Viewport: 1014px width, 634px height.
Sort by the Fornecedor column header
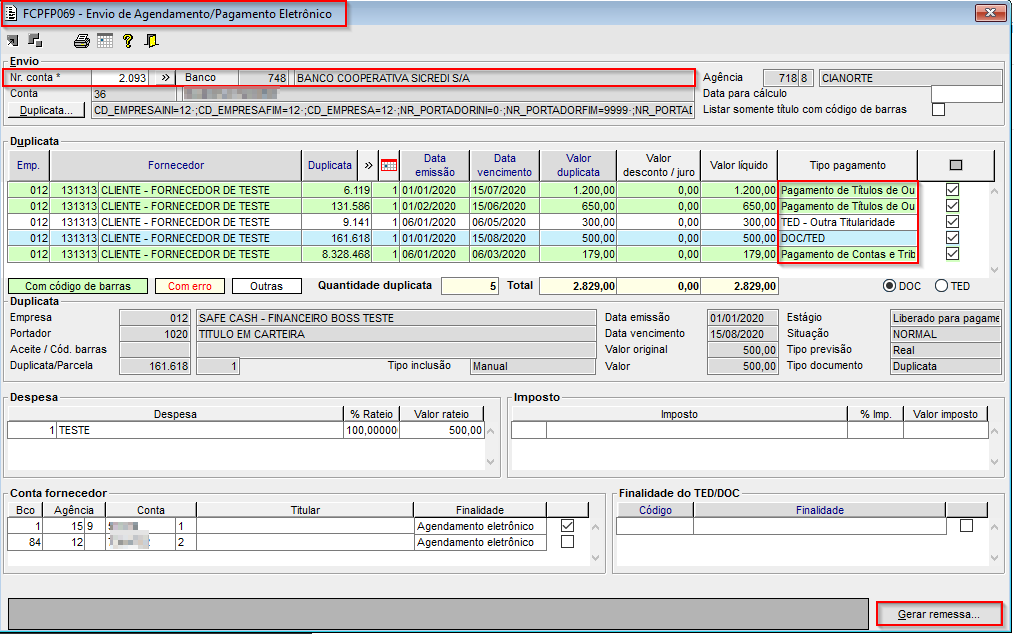(175, 165)
